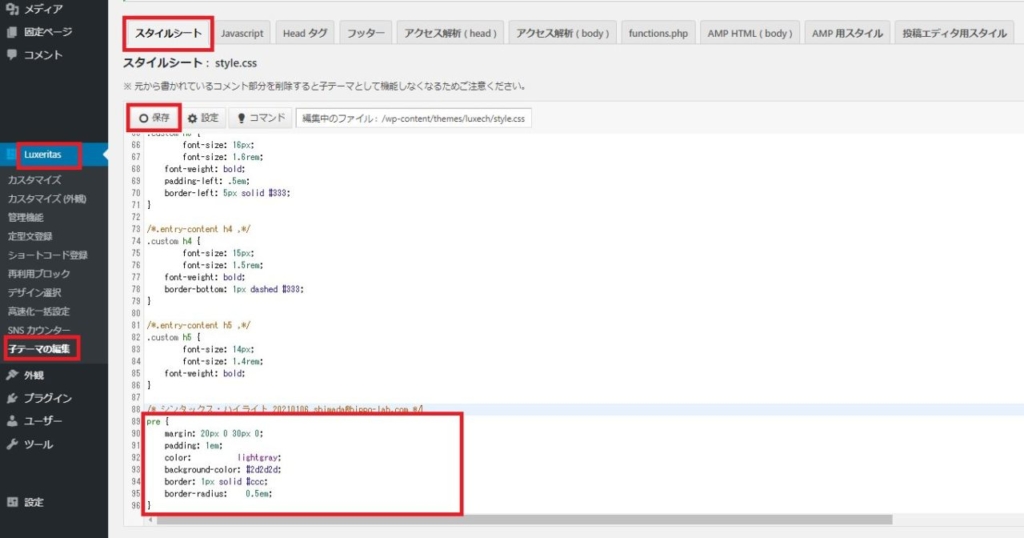The height and width of the screenshot is (538, 1024).
Task: Click the 外観 paintbrush icon
Action: [x=12, y=375]
